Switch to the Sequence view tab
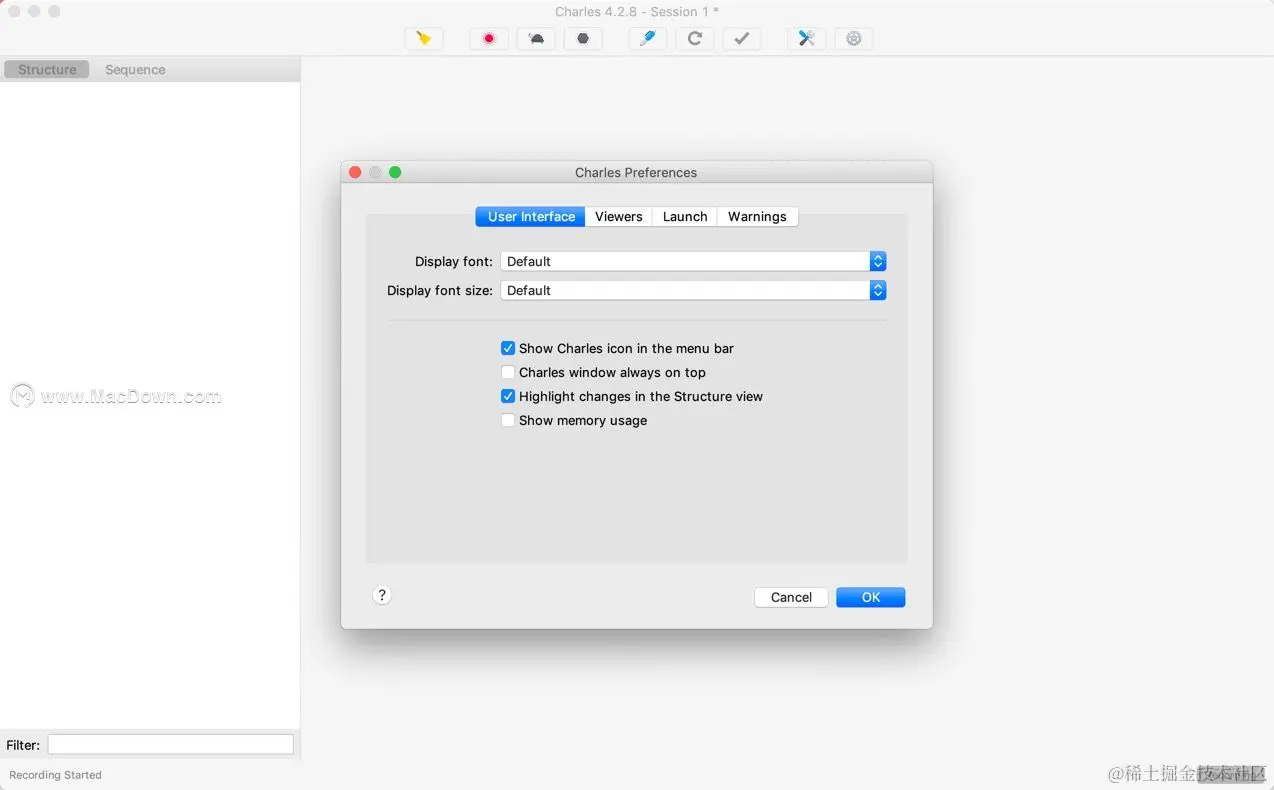The height and width of the screenshot is (790, 1274). pyautogui.click(x=135, y=69)
